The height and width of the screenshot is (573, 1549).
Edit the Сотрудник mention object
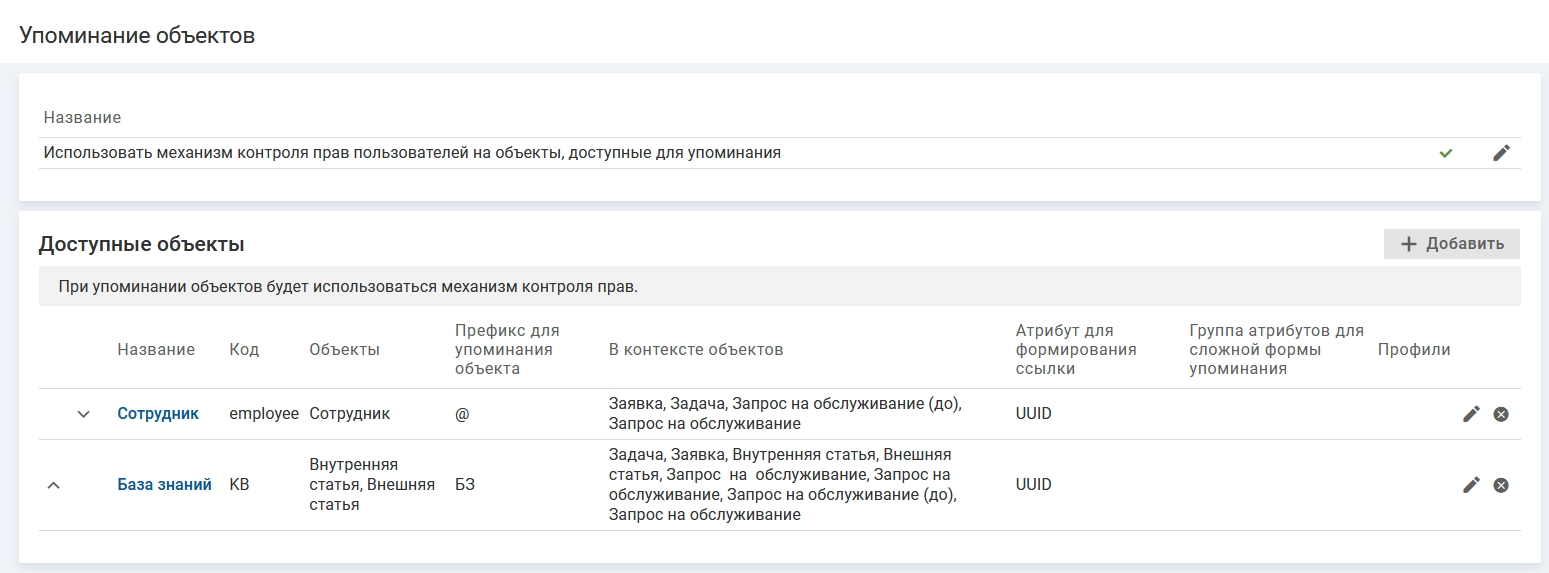tap(1471, 414)
